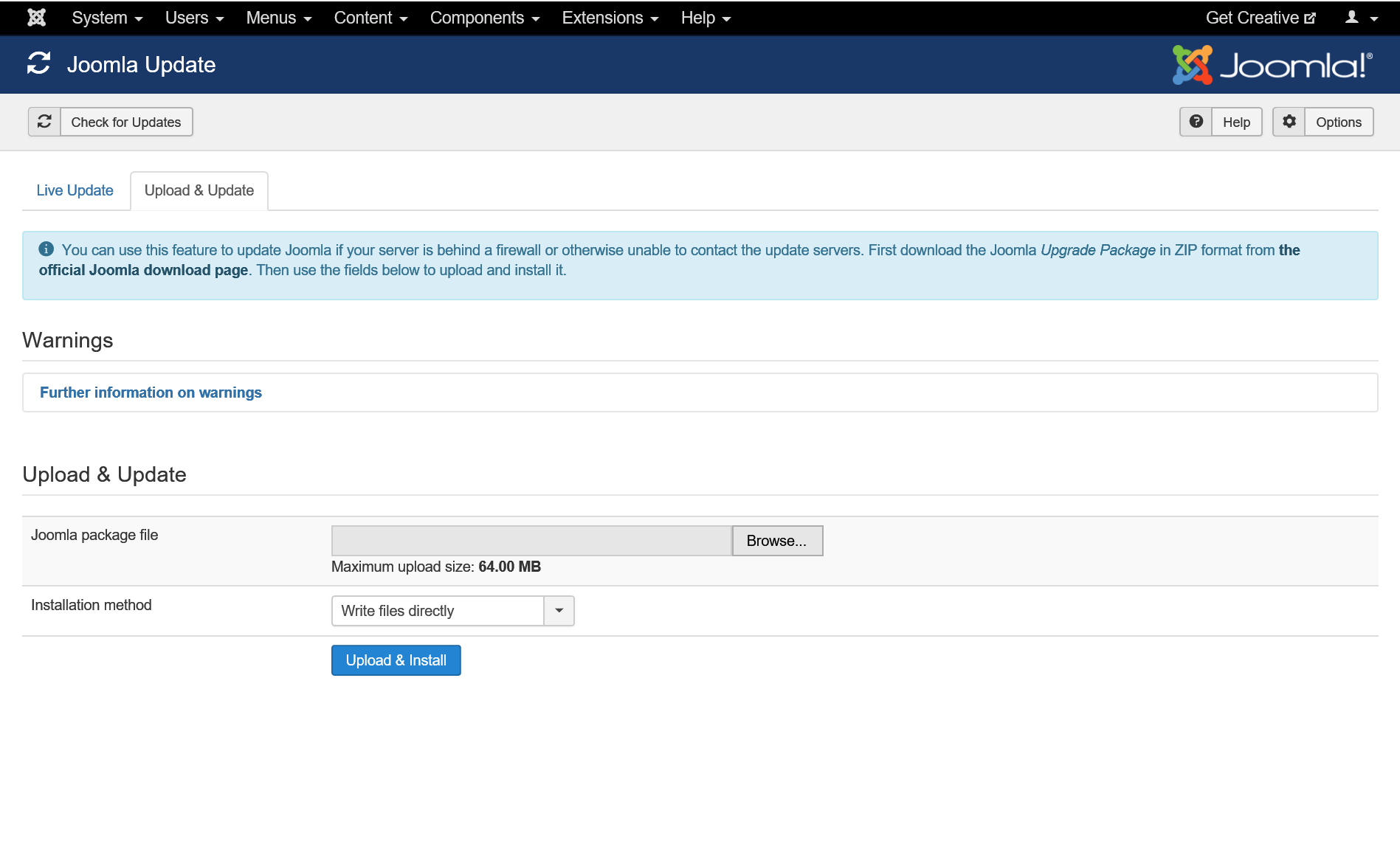This screenshot has height=858, width=1400.
Task: Open the Users menu
Action: pyautogui.click(x=194, y=18)
